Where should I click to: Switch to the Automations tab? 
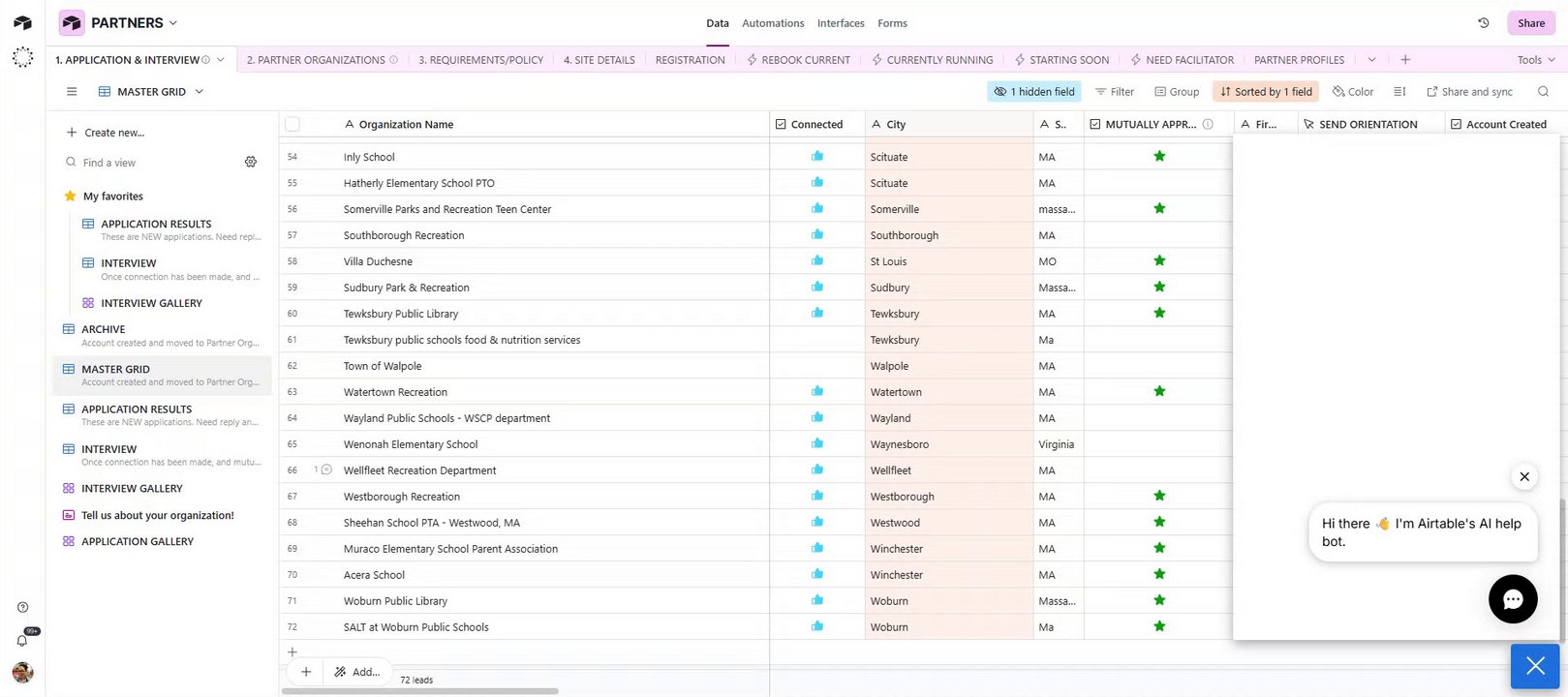(773, 23)
